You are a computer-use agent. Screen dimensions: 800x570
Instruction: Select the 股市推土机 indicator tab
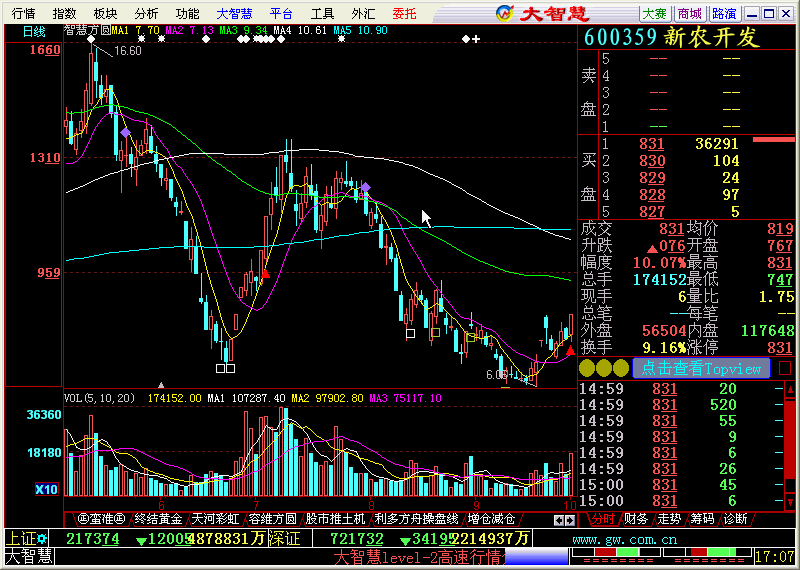coord(335,519)
